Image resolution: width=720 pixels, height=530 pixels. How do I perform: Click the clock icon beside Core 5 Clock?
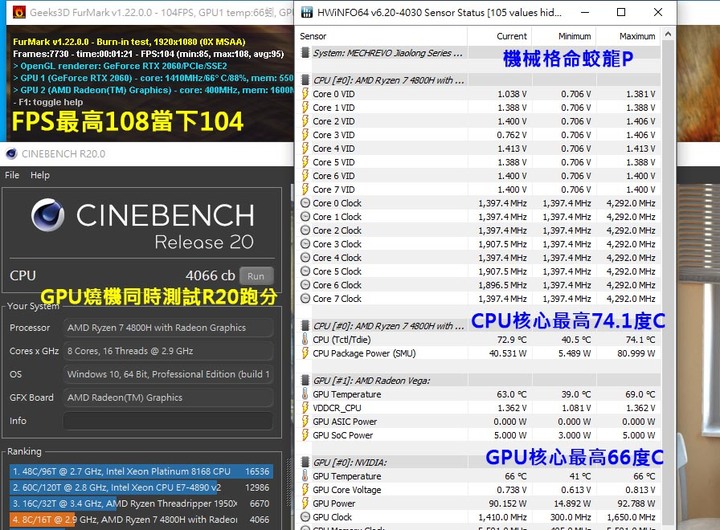coord(305,271)
